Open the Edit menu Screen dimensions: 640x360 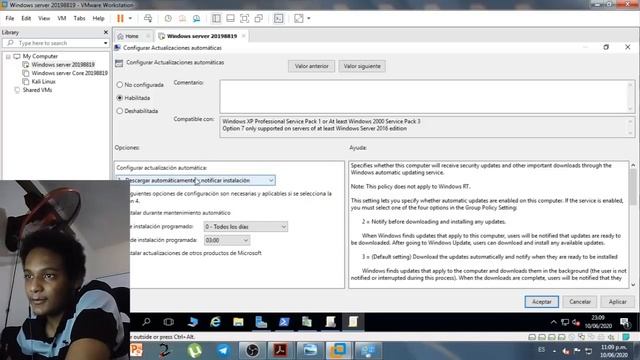click(x=26, y=18)
